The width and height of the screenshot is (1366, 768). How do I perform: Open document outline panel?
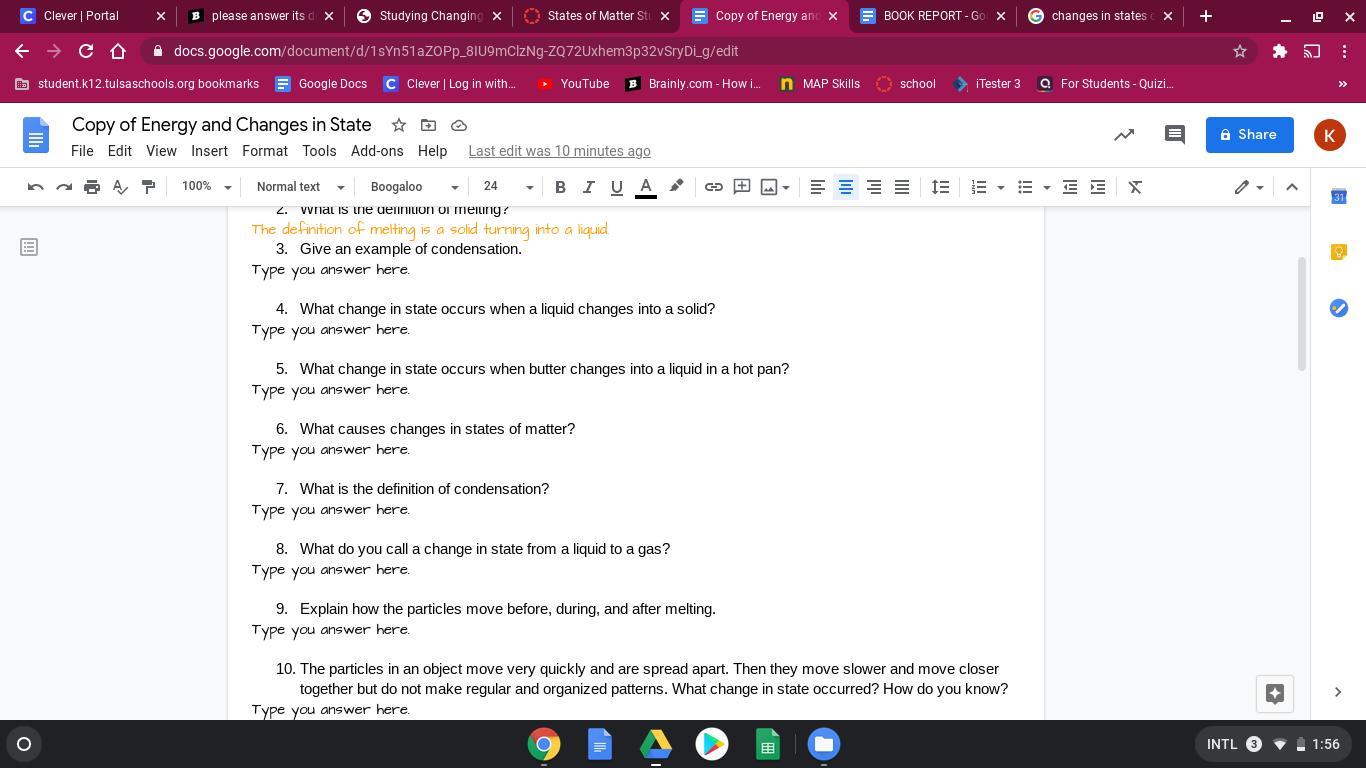point(29,246)
